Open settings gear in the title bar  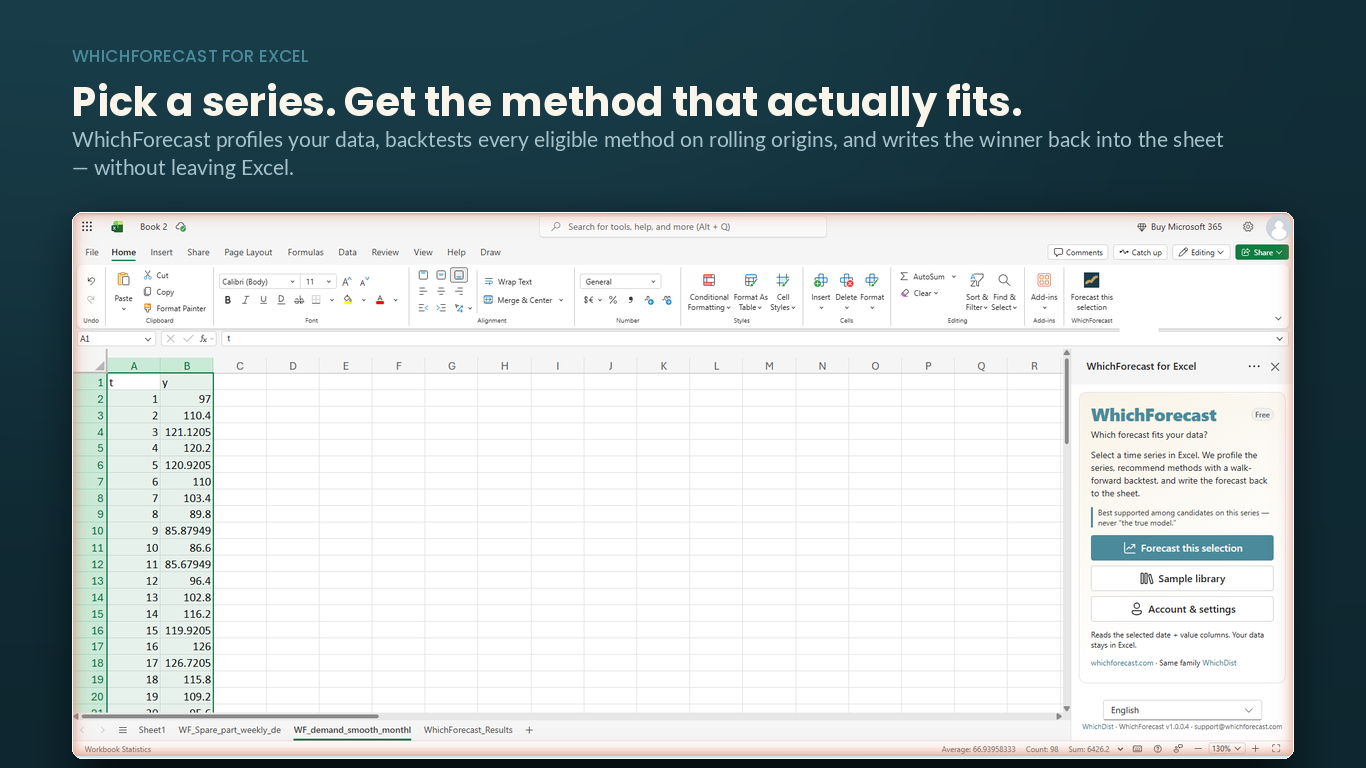tap(1248, 227)
